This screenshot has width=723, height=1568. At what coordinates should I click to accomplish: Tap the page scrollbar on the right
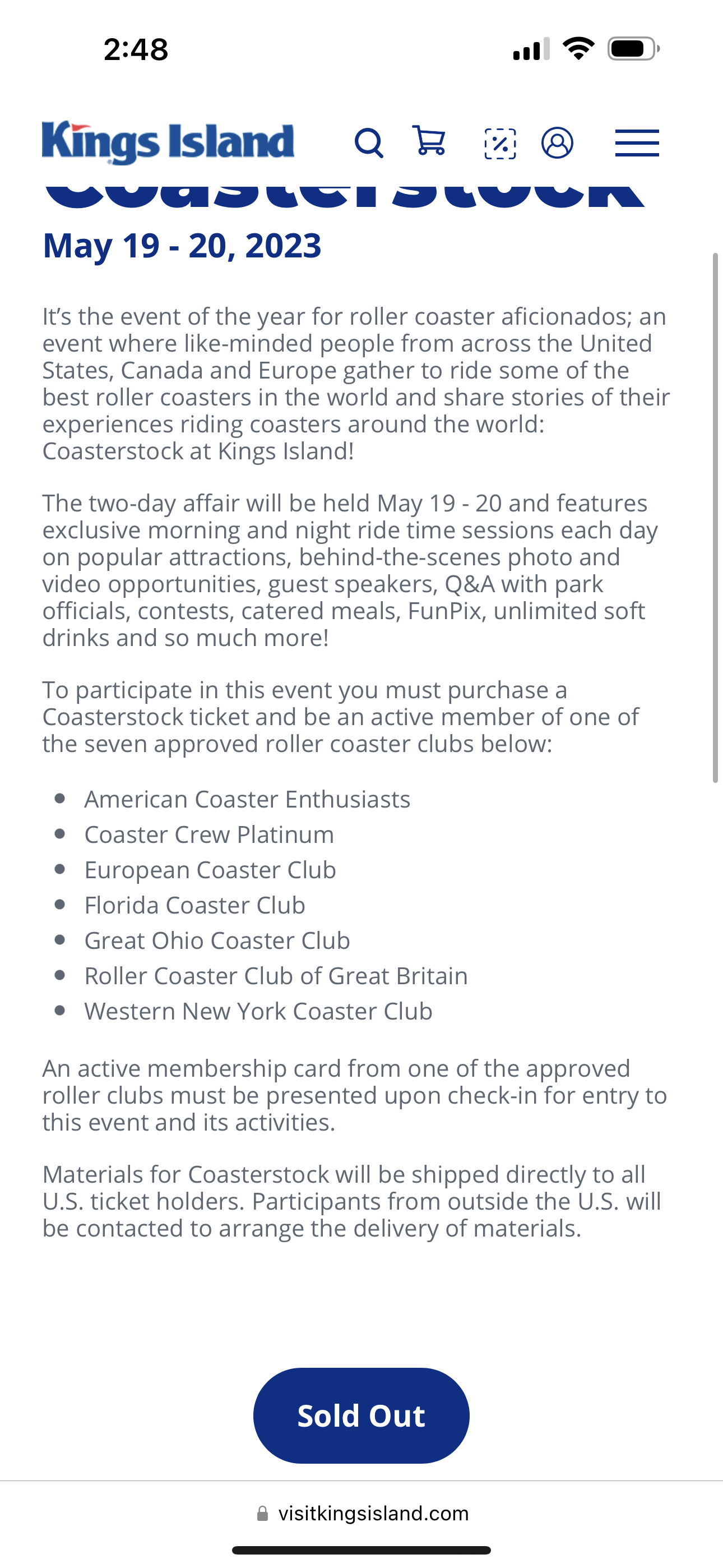click(x=716, y=518)
